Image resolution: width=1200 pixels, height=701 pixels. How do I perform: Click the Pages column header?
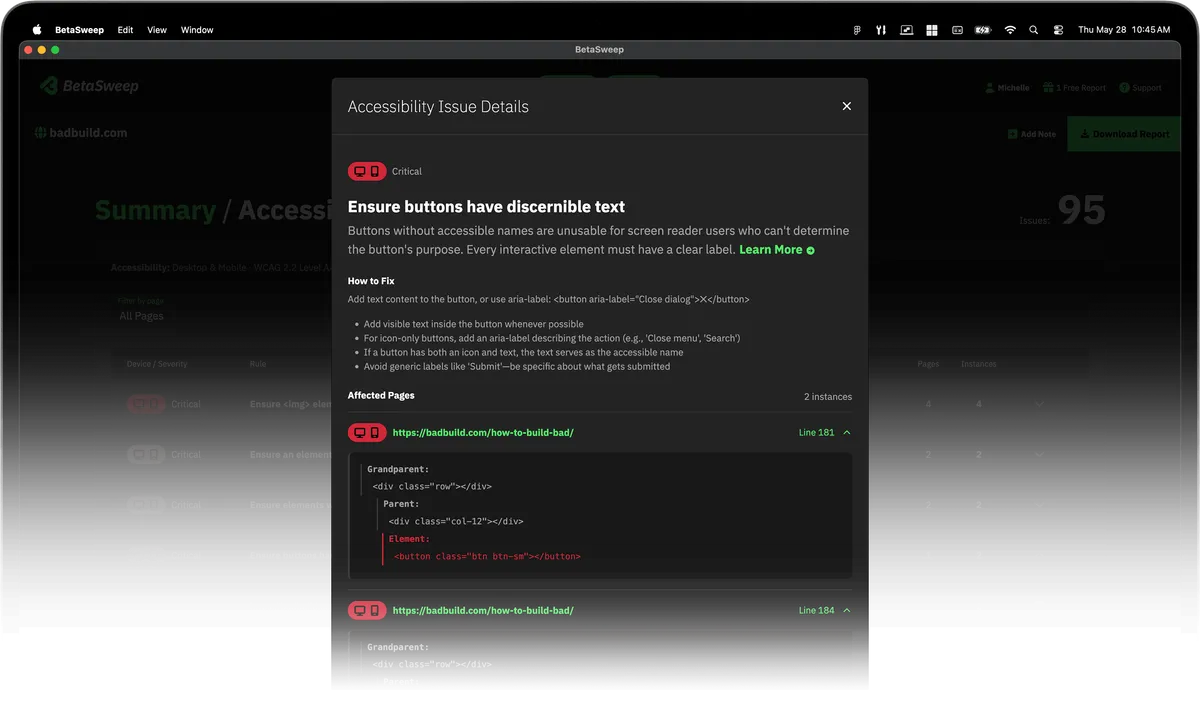928,364
